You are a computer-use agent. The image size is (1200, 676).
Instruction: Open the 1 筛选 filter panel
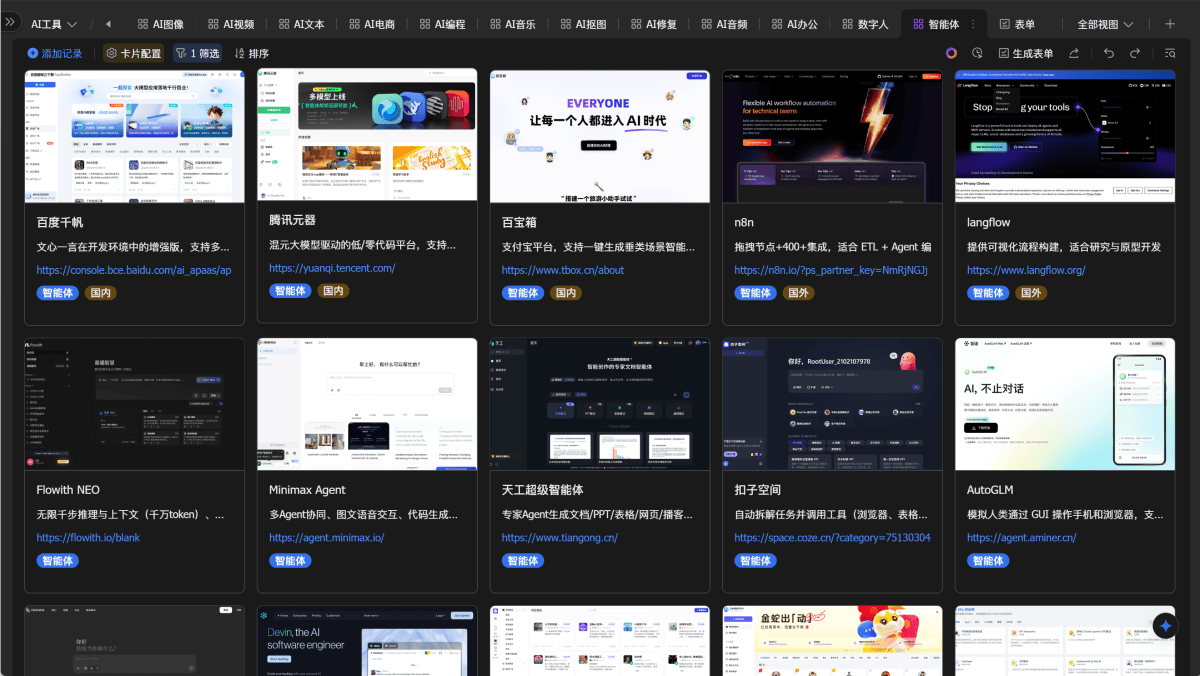(x=197, y=53)
